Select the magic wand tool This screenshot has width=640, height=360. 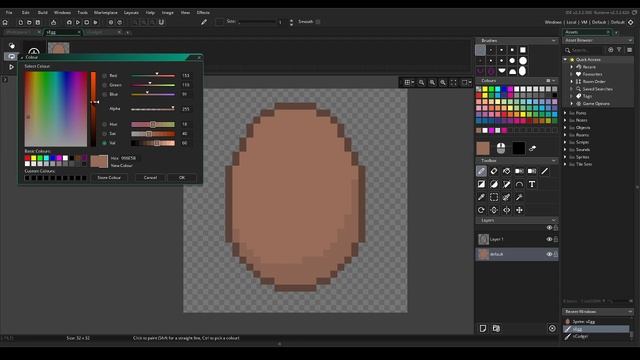coord(519,198)
